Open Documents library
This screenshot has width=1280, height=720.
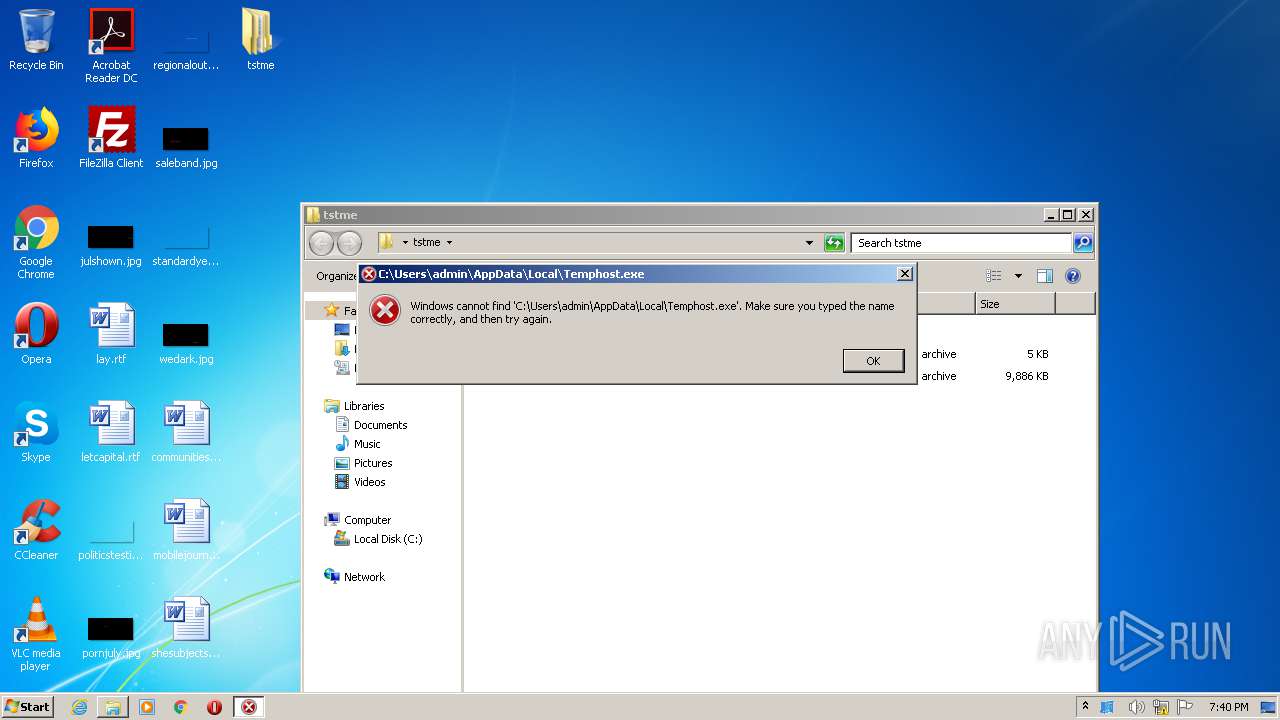coord(380,425)
